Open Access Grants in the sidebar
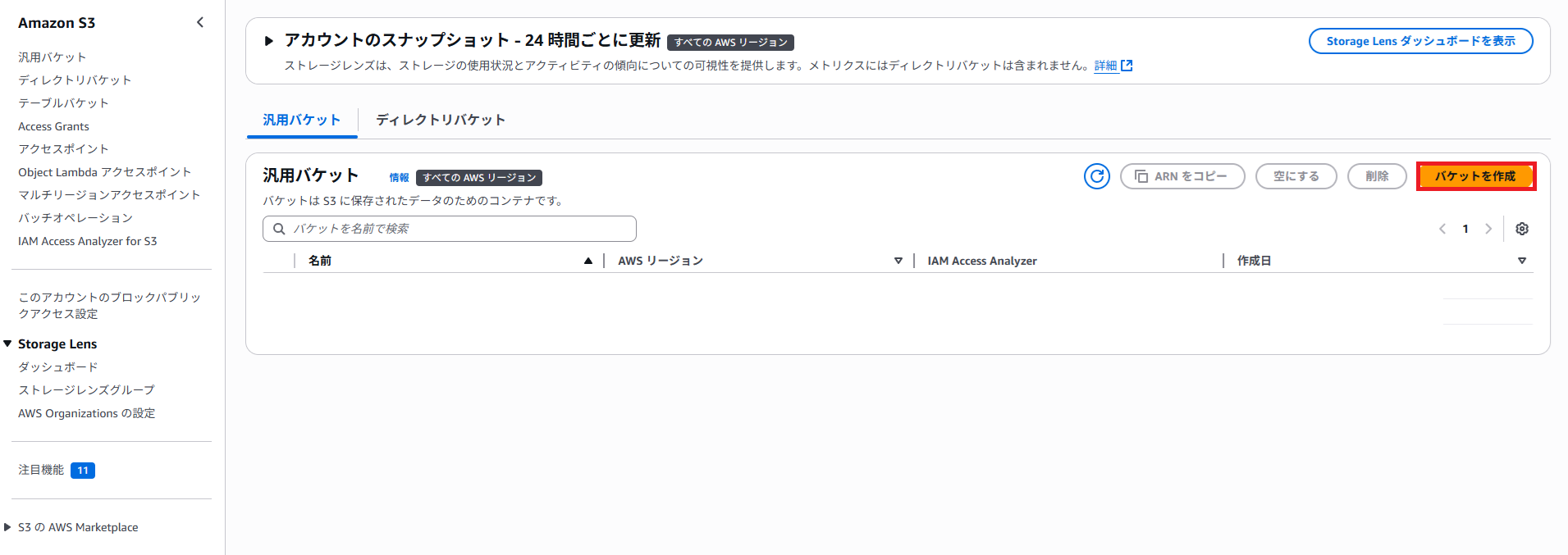 (x=53, y=126)
